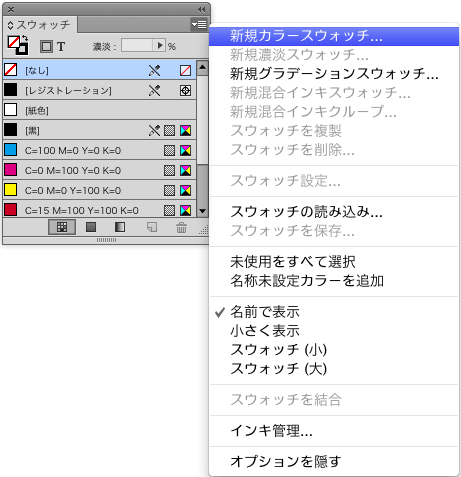Switch view to 小さく表示
The image size is (461, 477).
click(265, 331)
